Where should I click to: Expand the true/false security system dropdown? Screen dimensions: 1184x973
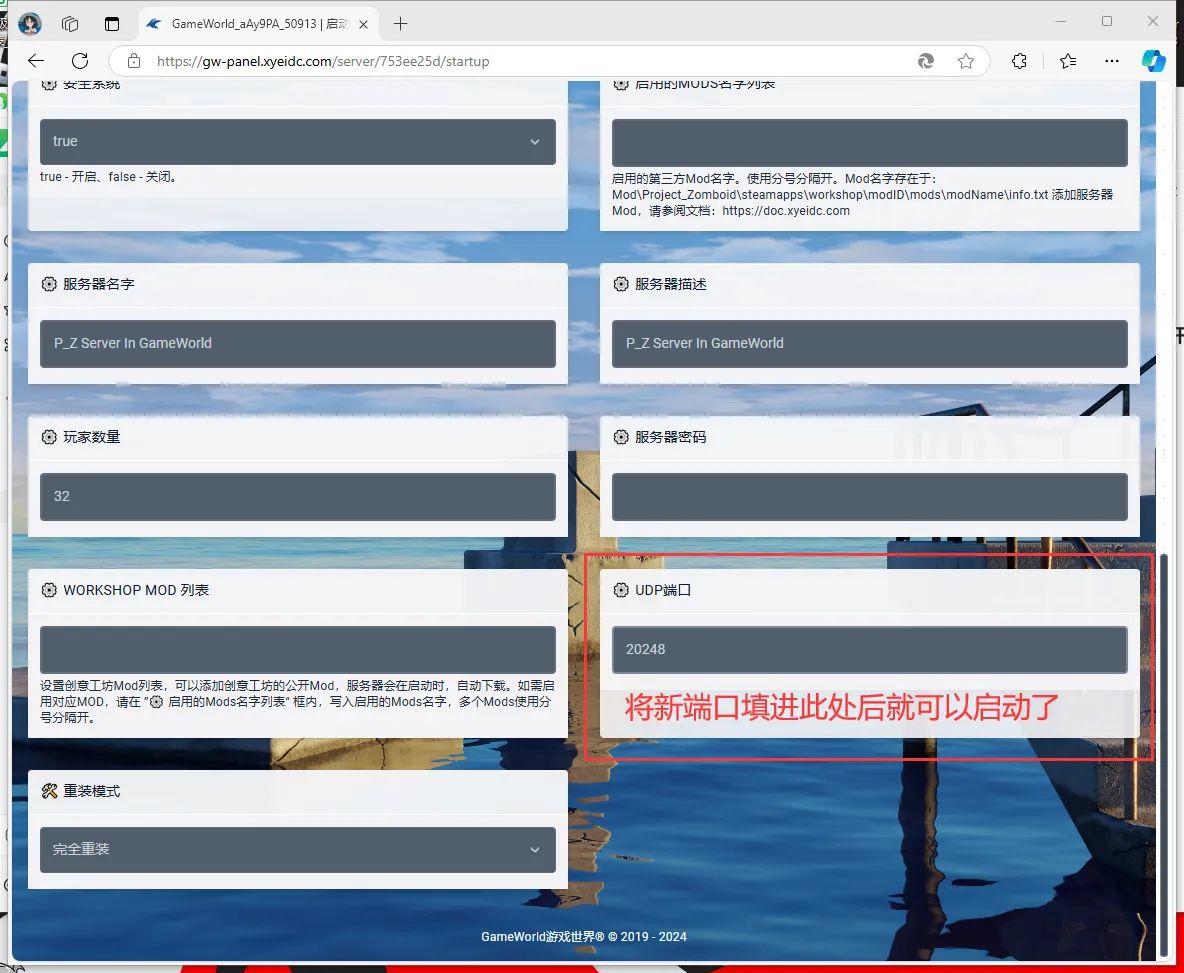coord(297,142)
